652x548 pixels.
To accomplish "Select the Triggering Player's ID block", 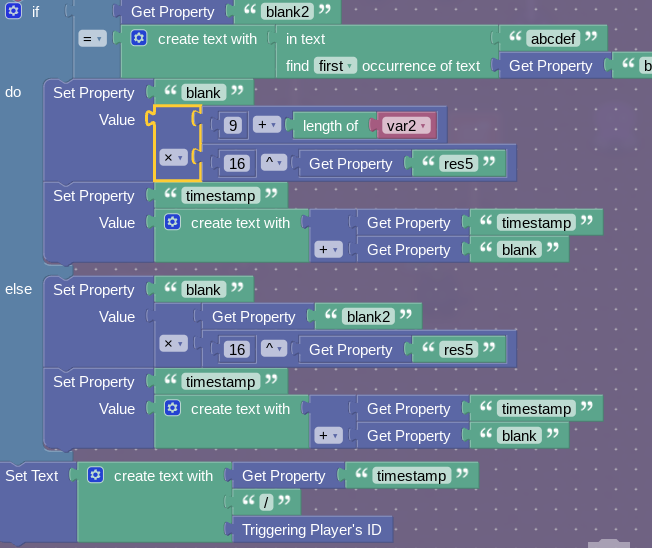I will click(x=310, y=530).
